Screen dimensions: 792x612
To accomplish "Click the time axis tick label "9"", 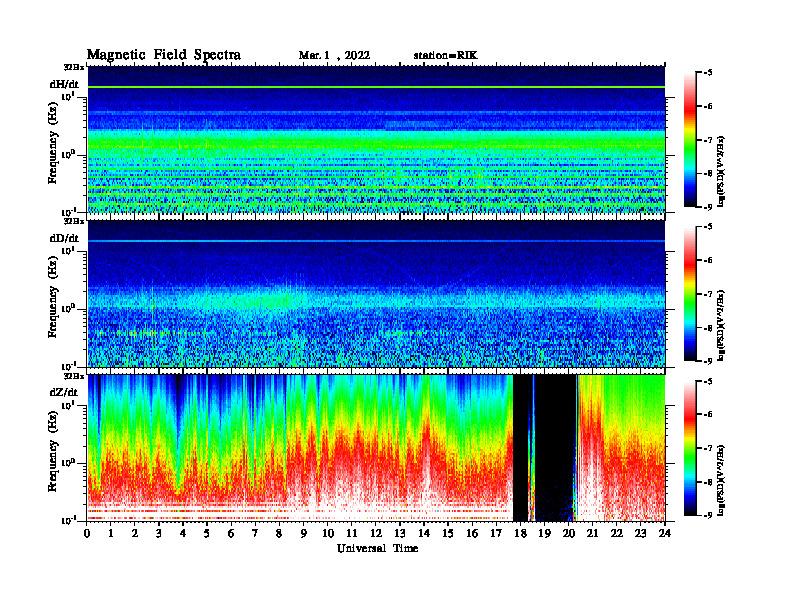I will click(303, 533).
